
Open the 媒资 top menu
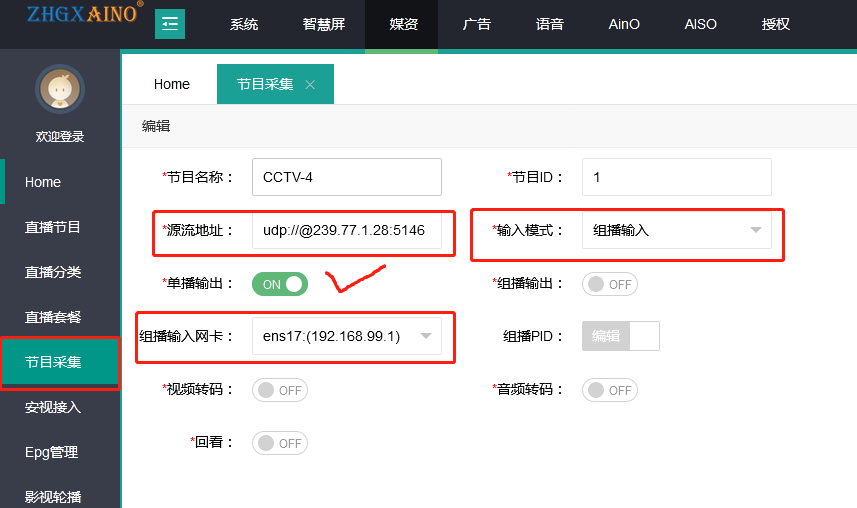403,24
